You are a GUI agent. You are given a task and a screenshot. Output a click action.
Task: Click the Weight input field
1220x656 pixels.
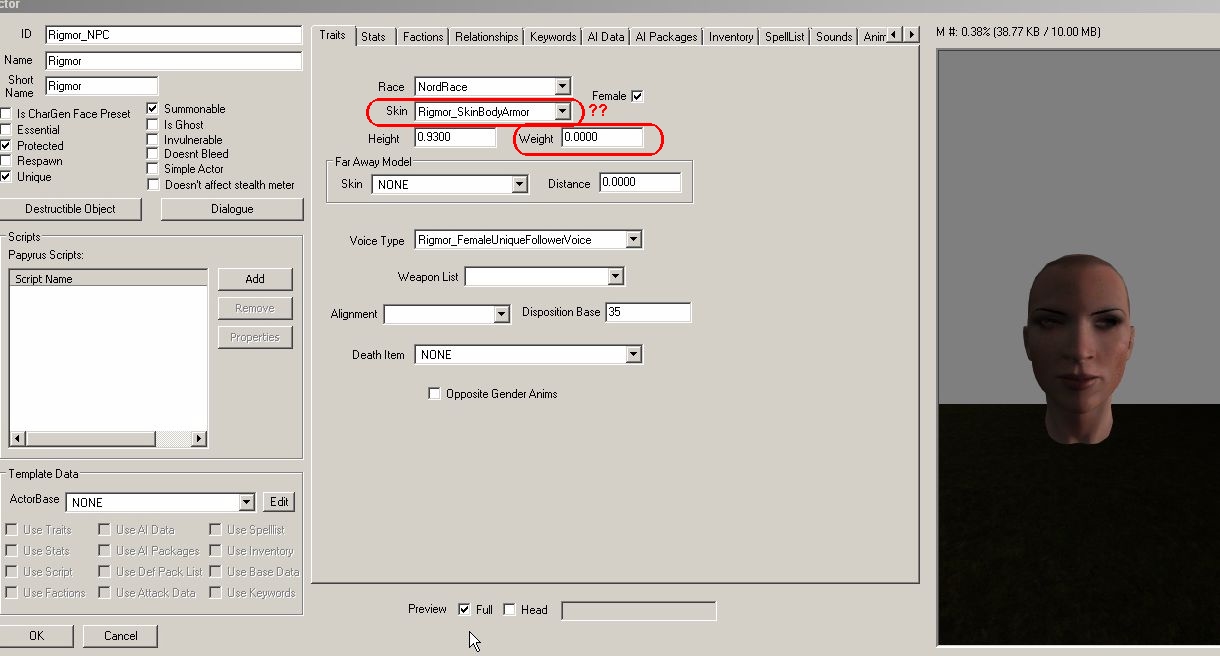(602, 138)
